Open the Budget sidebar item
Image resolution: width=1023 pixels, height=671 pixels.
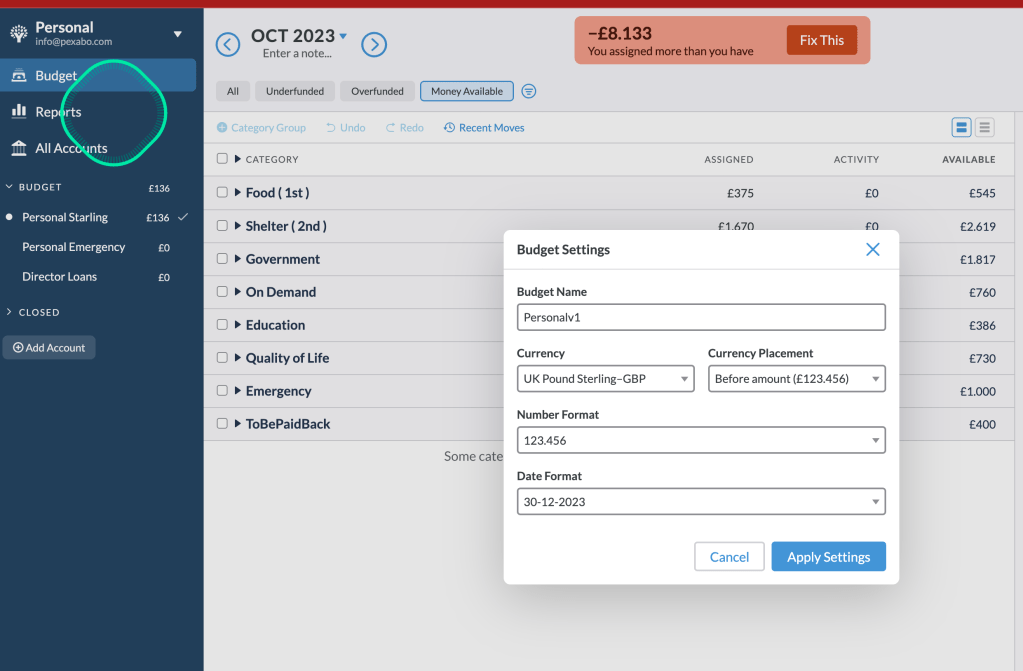(x=98, y=75)
